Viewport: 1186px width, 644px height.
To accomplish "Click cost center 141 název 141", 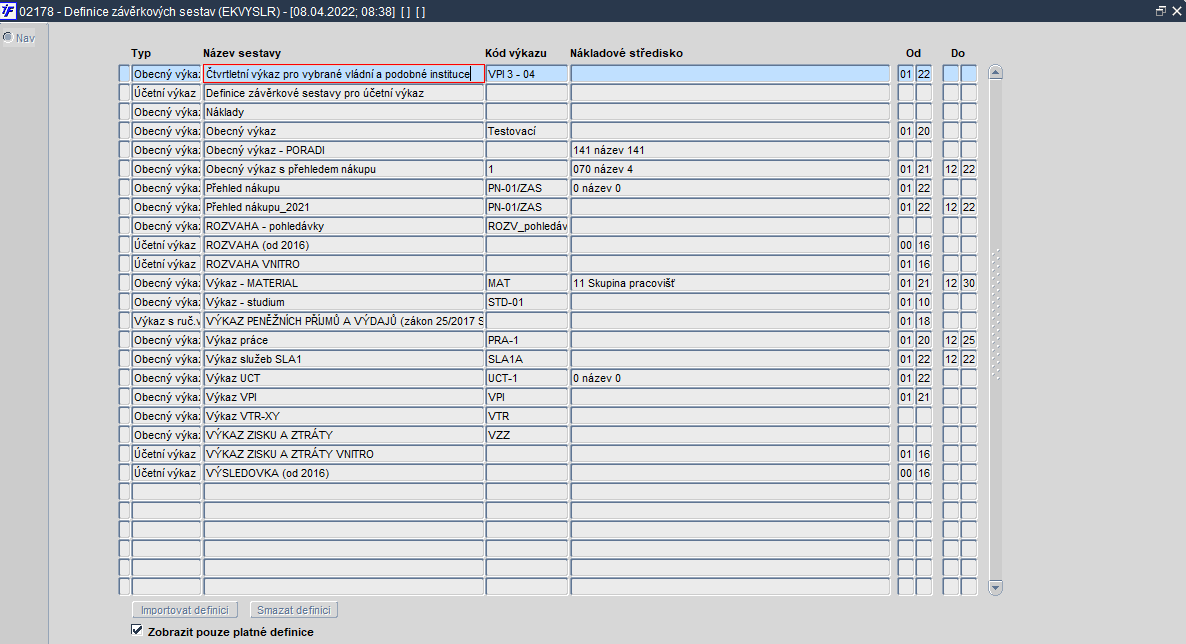I will [x=730, y=150].
